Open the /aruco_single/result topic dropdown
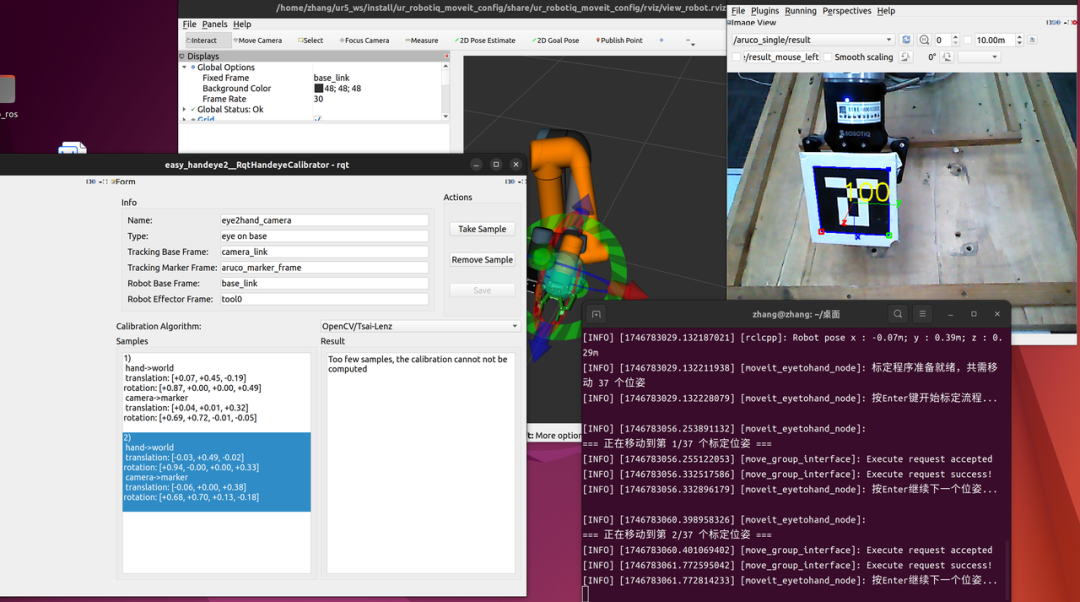 (x=813, y=40)
